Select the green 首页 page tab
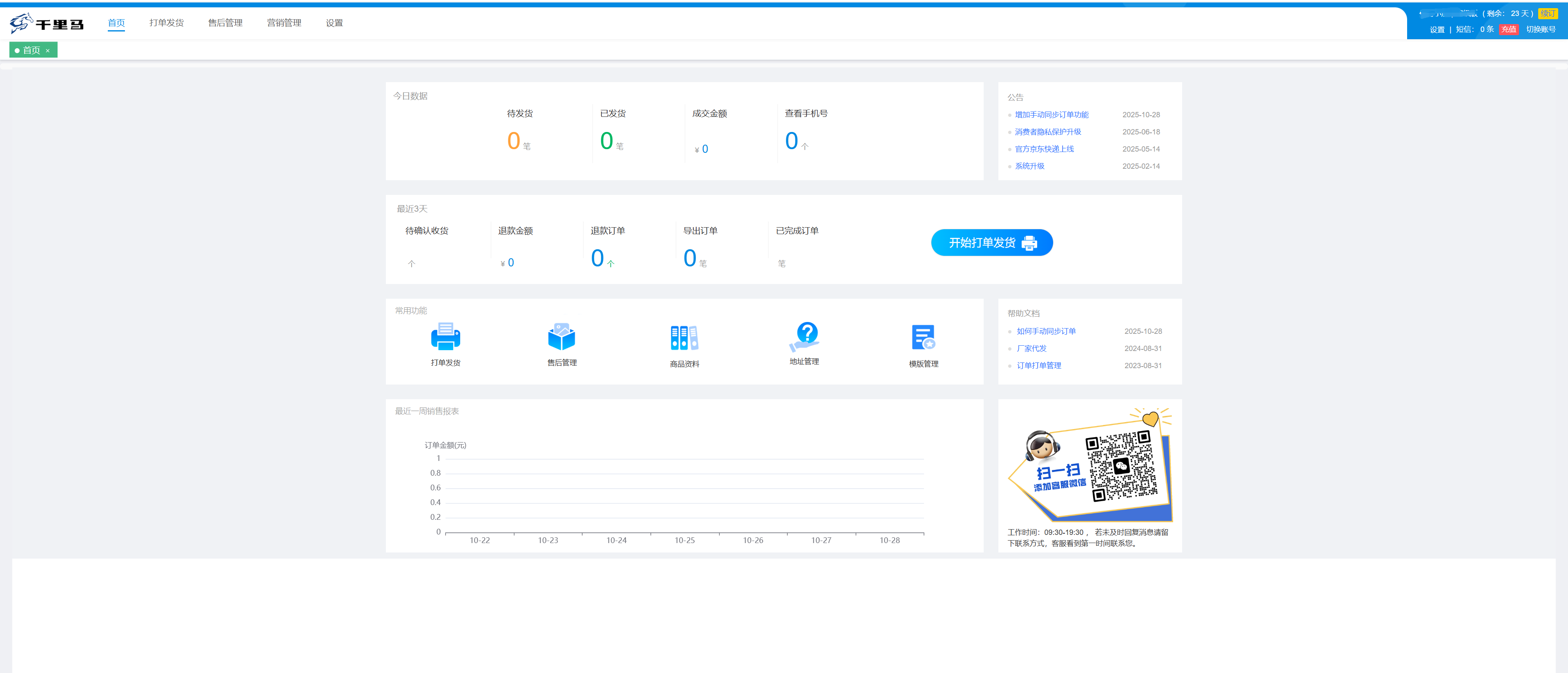This screenshot has height=673, width=1568. pos(31,51)
